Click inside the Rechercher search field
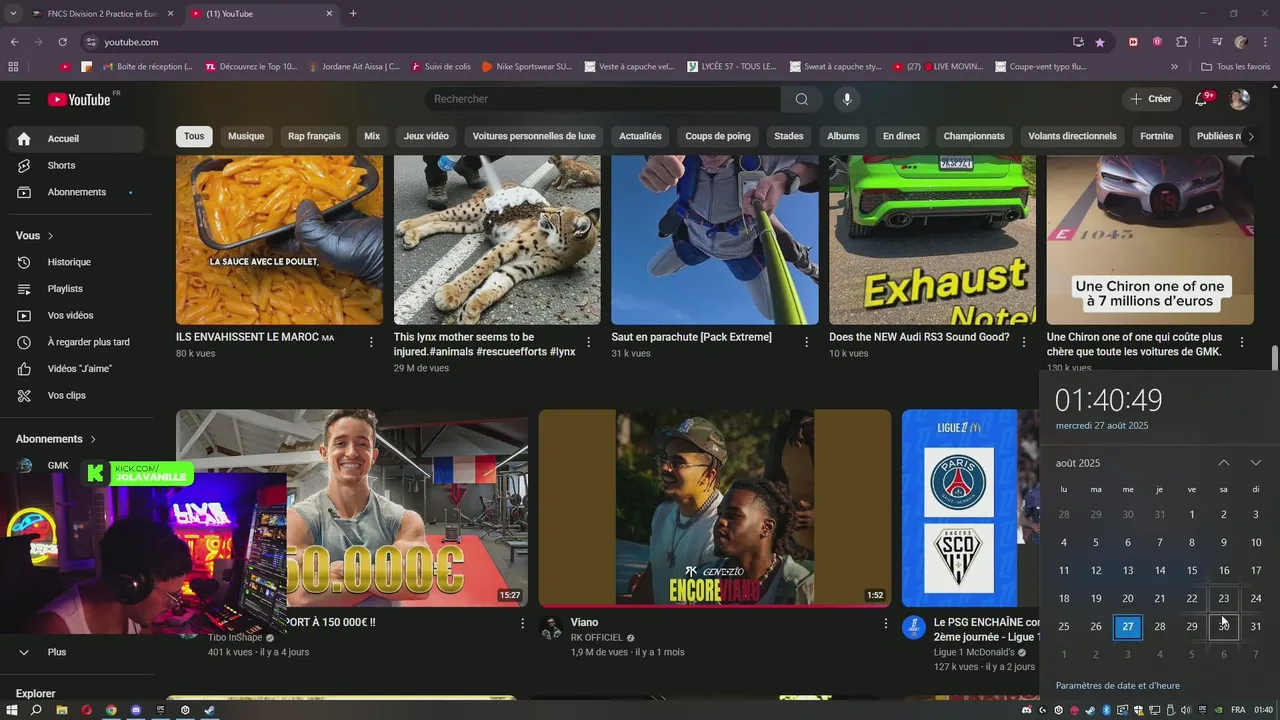The width and height of the screenshot is (1280, 720). click(x=603, y=99)
